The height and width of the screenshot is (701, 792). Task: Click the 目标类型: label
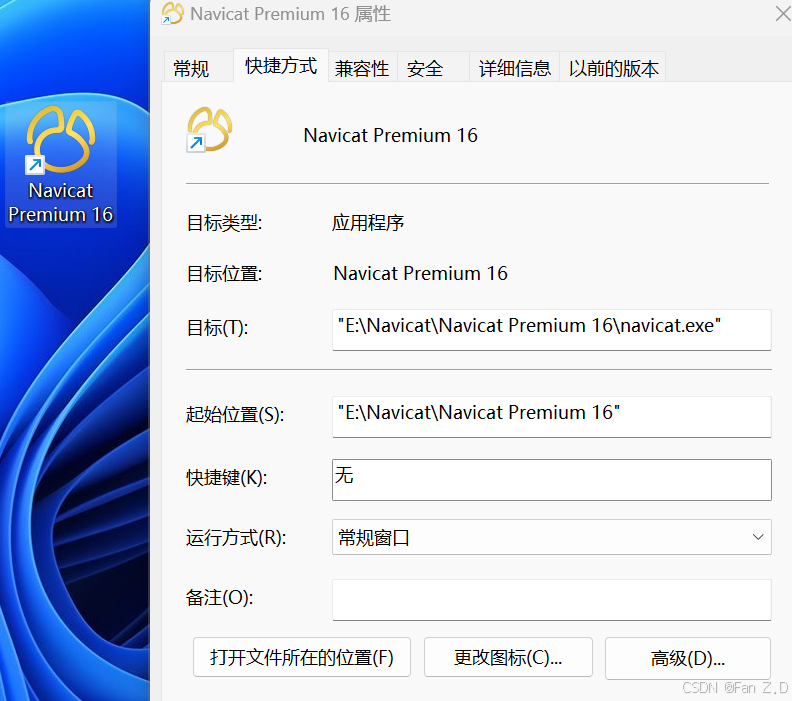coord(224,223)
